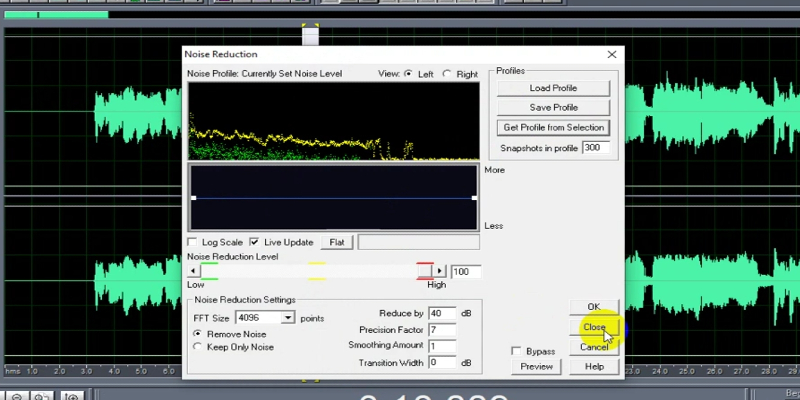Select the Remove Noise option

[x=198, y=333]
